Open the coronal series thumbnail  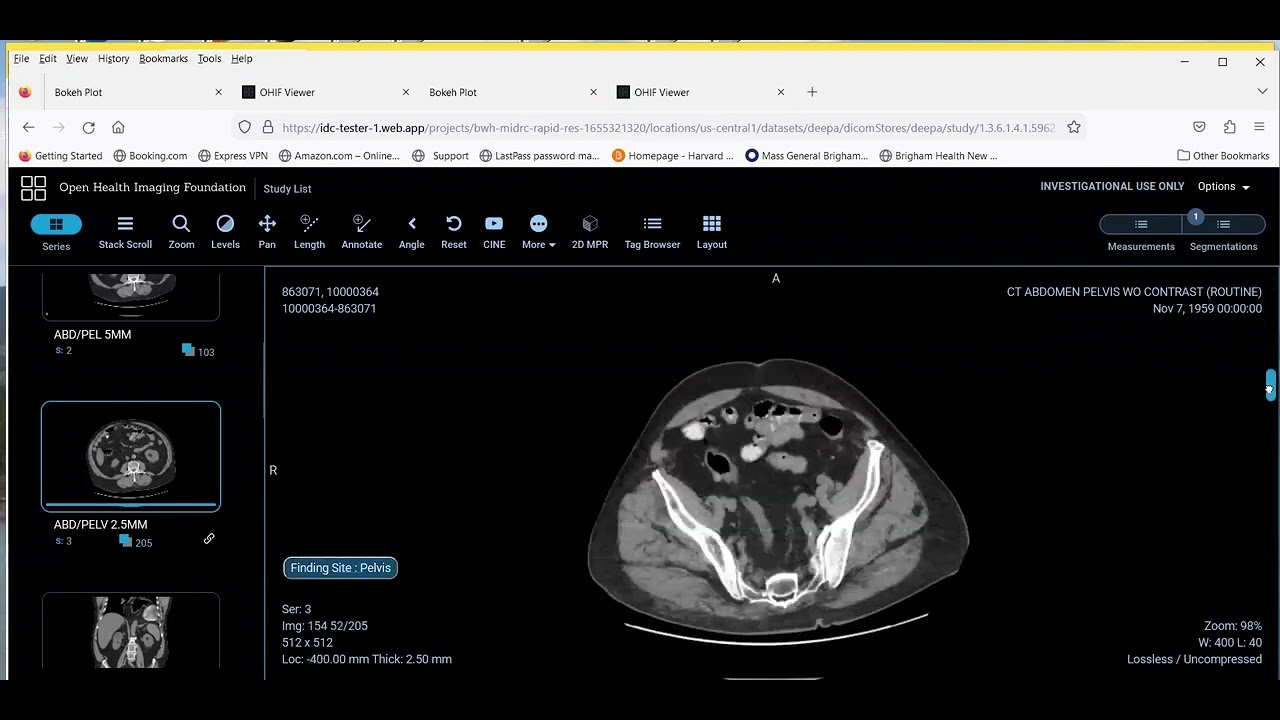pos(131,631)
